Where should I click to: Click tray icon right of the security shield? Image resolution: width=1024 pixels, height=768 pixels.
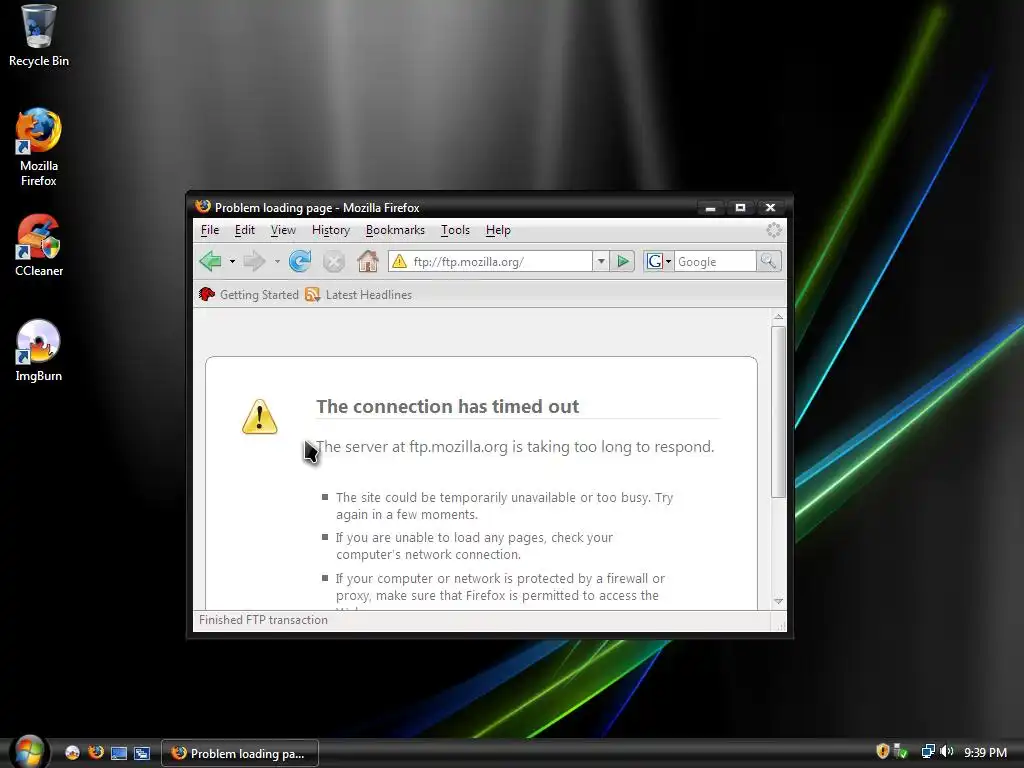pyautogui.click(x=901, y=752)
